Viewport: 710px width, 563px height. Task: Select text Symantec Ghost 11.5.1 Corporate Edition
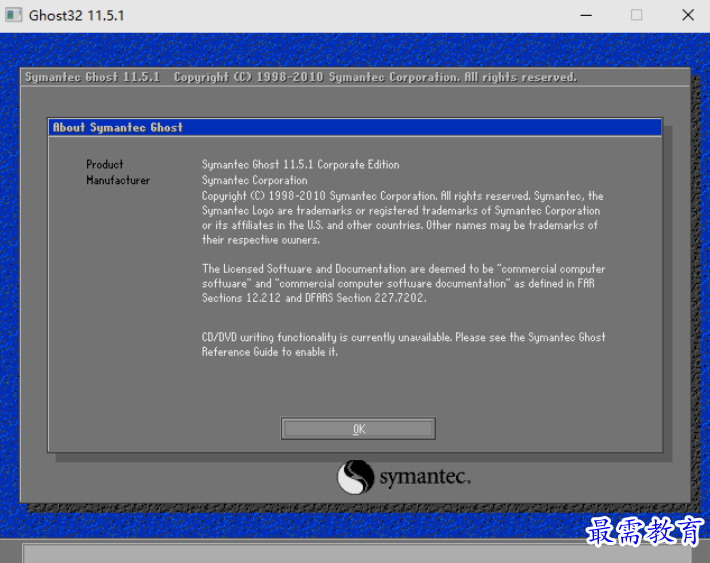coord(301,164)
